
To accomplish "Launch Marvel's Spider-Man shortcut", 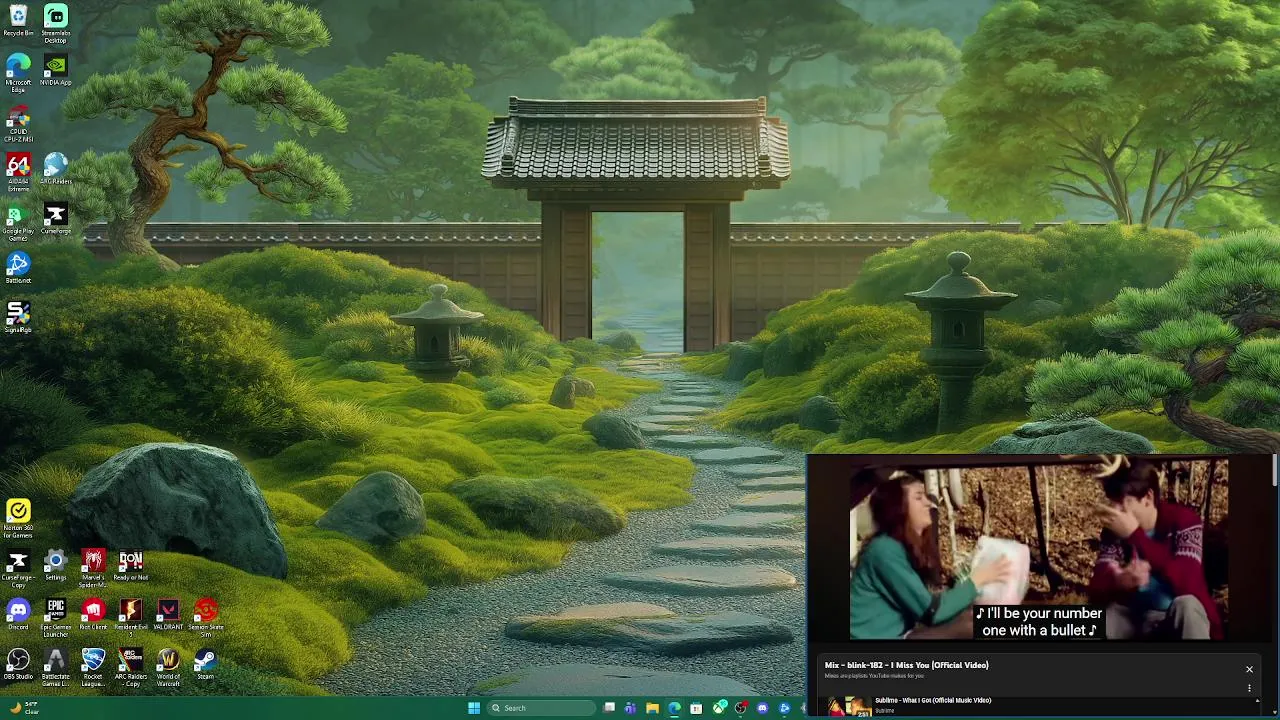I will 93,568.
